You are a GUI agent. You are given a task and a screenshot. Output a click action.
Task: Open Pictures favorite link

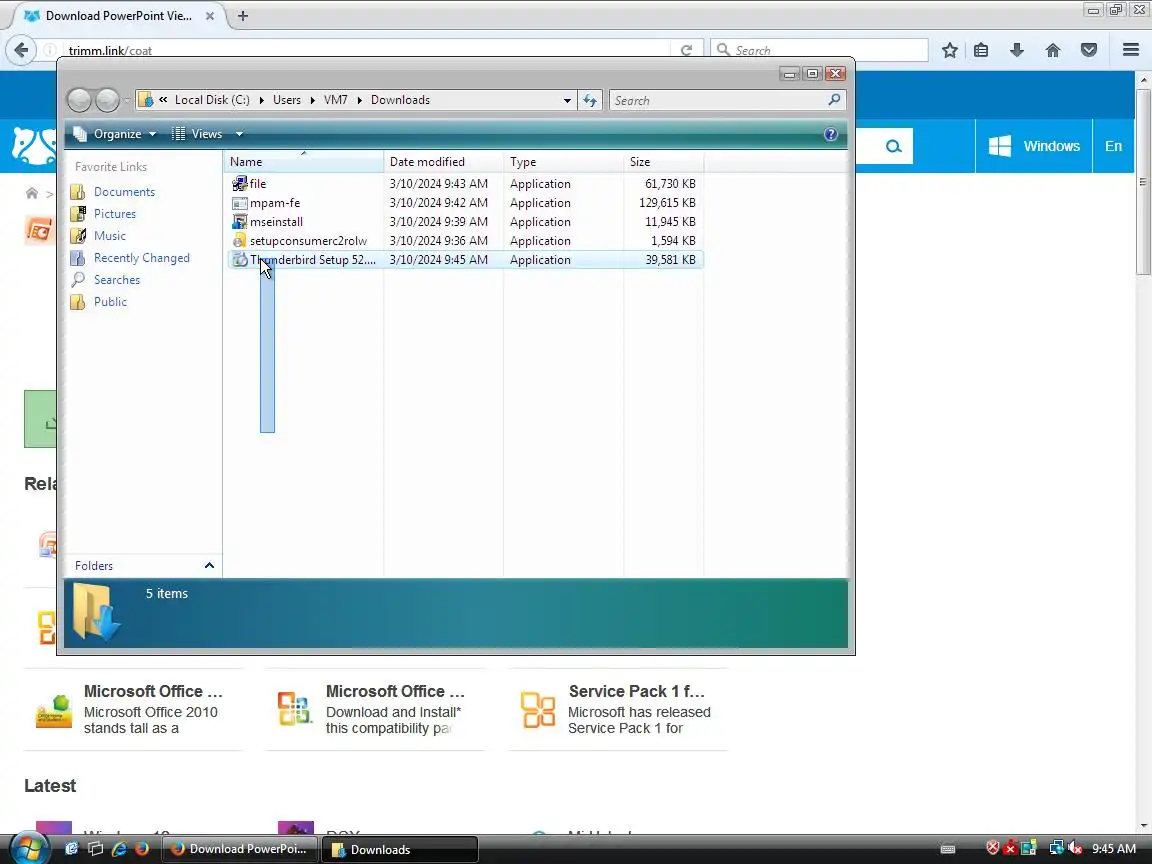[x=115, y=214]
